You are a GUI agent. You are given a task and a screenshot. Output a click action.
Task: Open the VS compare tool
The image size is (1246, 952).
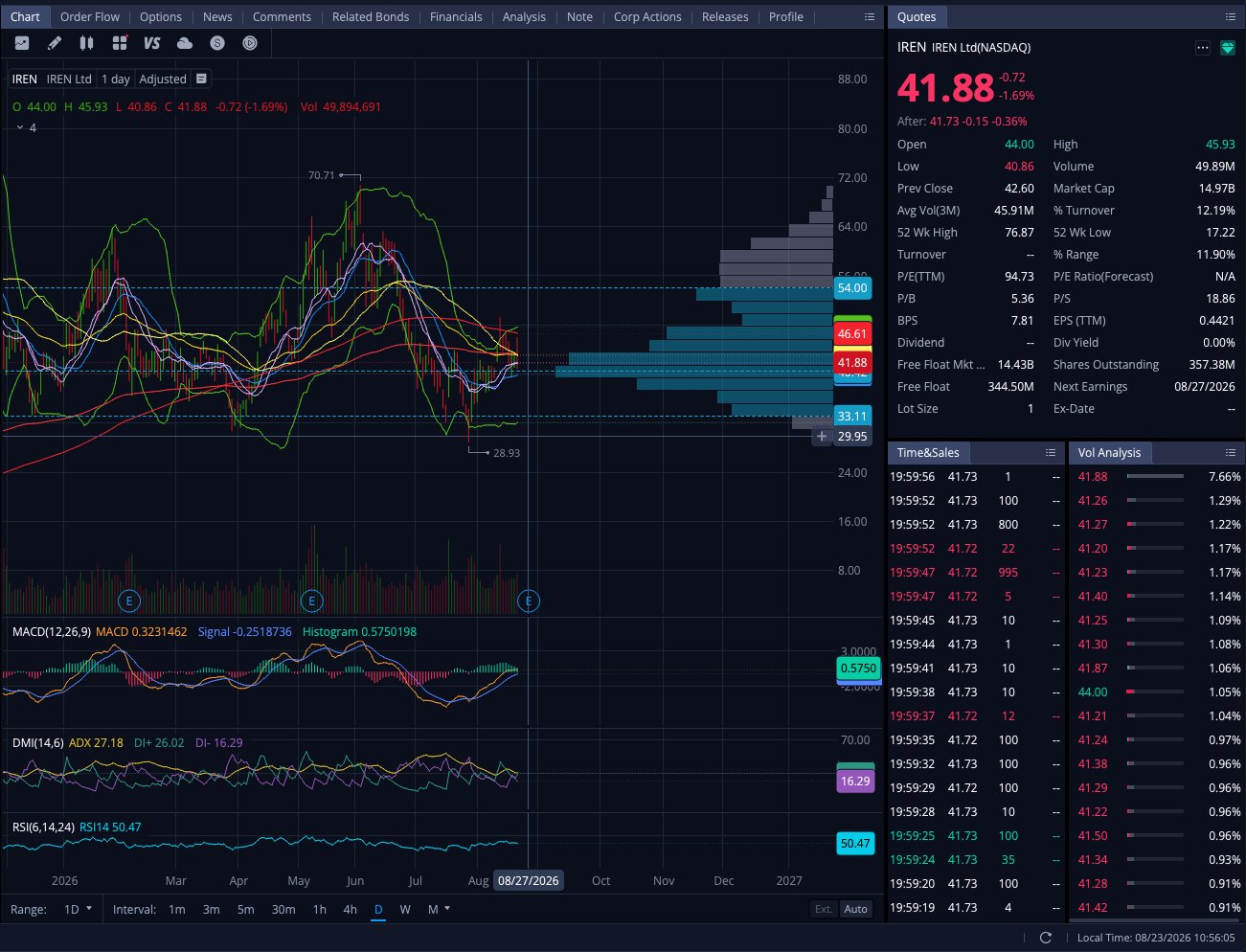pyautogui.click(x=152, y=43)
